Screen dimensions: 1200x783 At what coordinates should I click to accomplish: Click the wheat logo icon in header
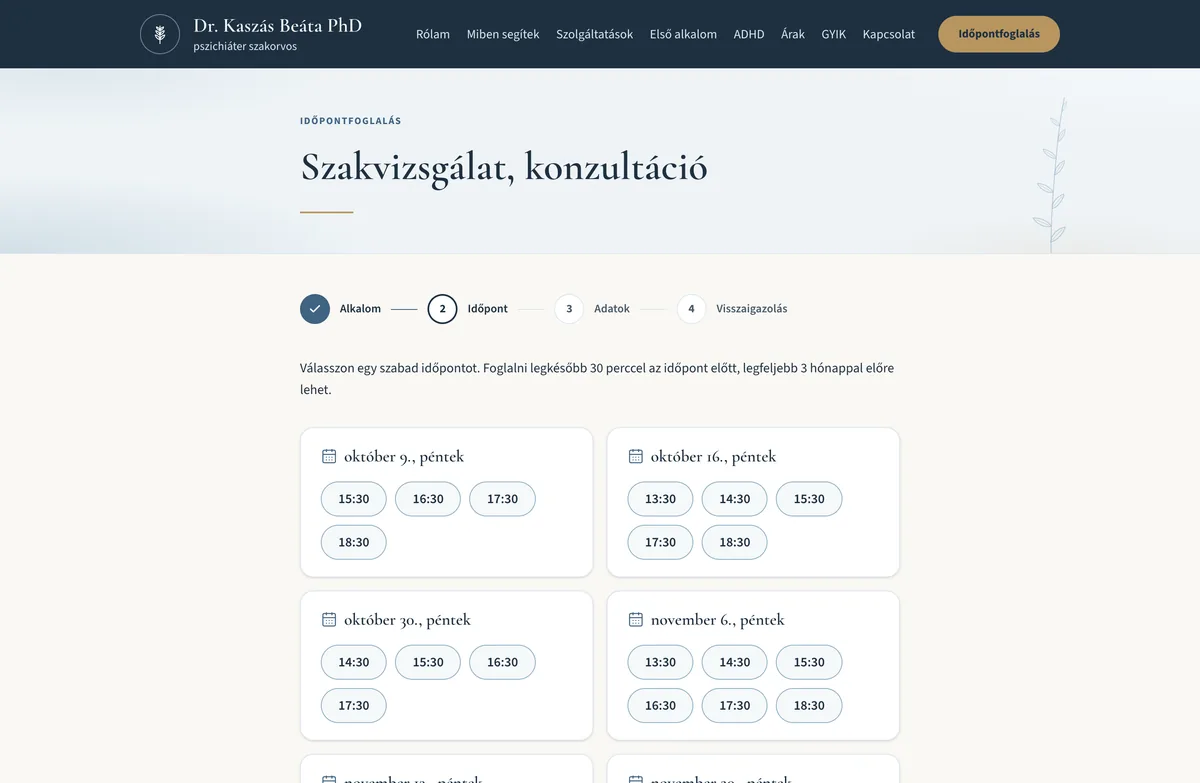(160, 34)
